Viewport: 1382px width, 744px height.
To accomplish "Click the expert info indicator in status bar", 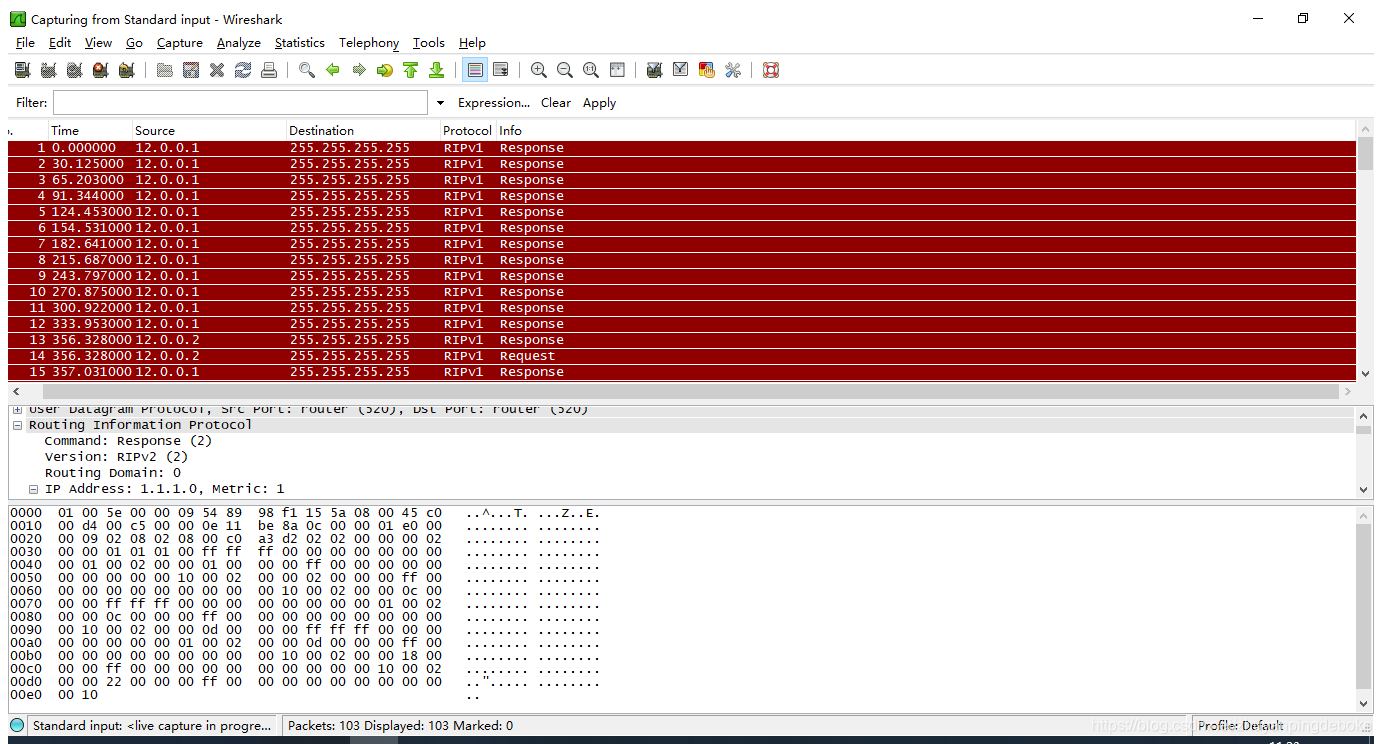I will (x=17, y=725).
